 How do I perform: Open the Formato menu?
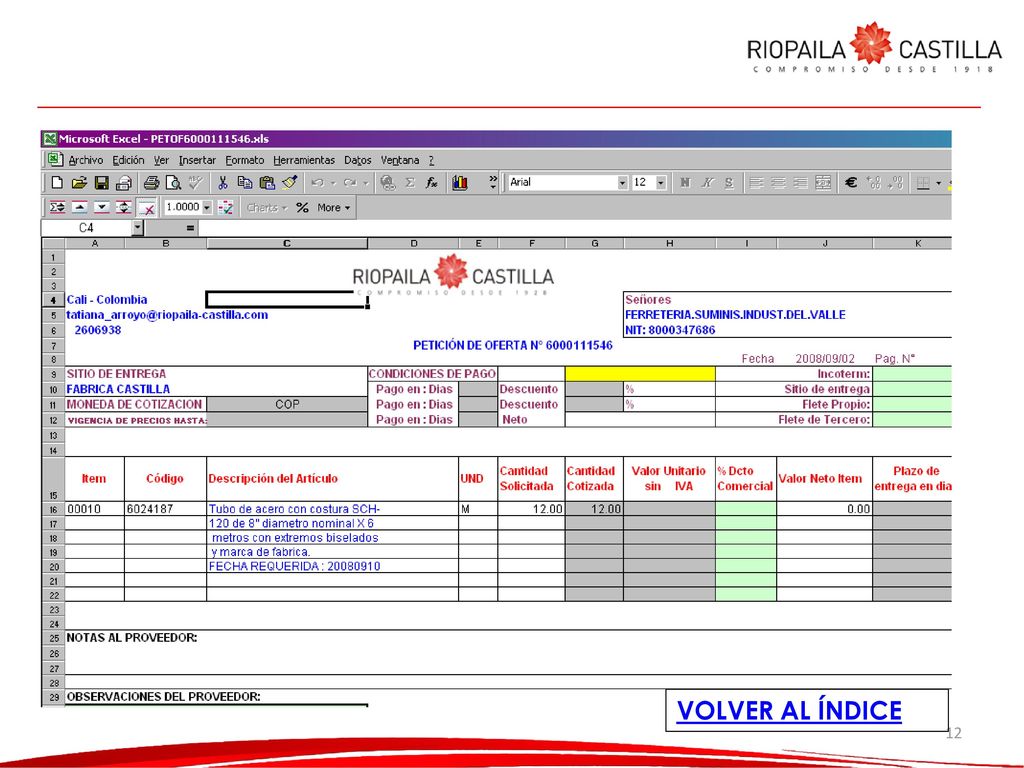point(245,160)
